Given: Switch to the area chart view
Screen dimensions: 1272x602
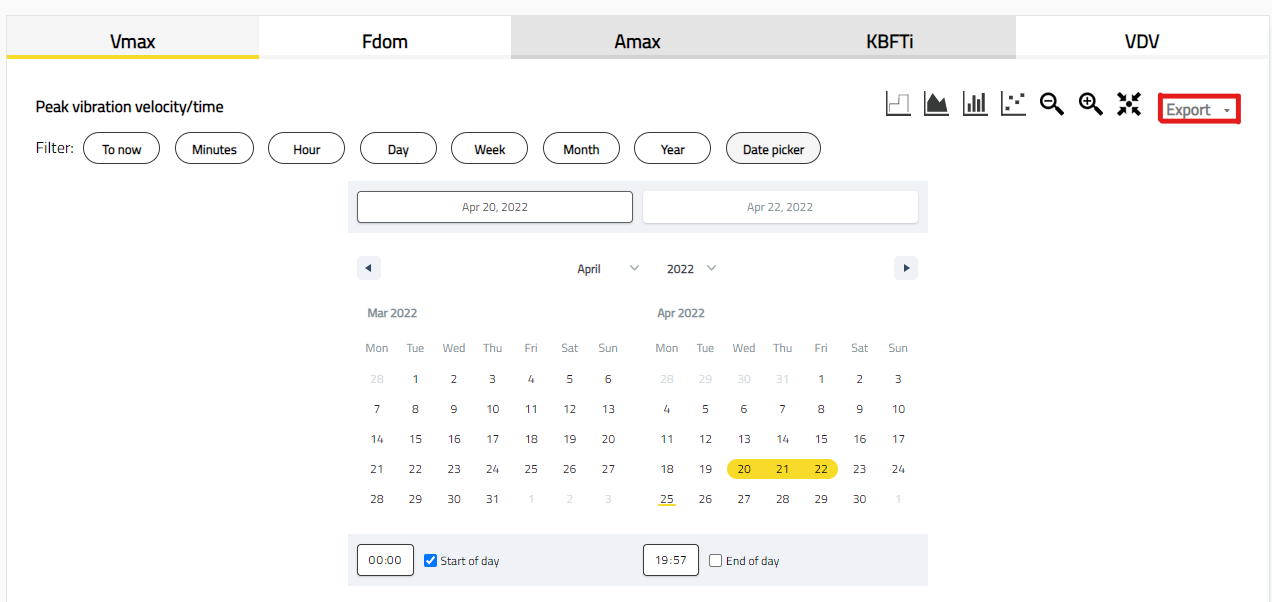Looking at the screenshot, I should click(x=936, y=103).
